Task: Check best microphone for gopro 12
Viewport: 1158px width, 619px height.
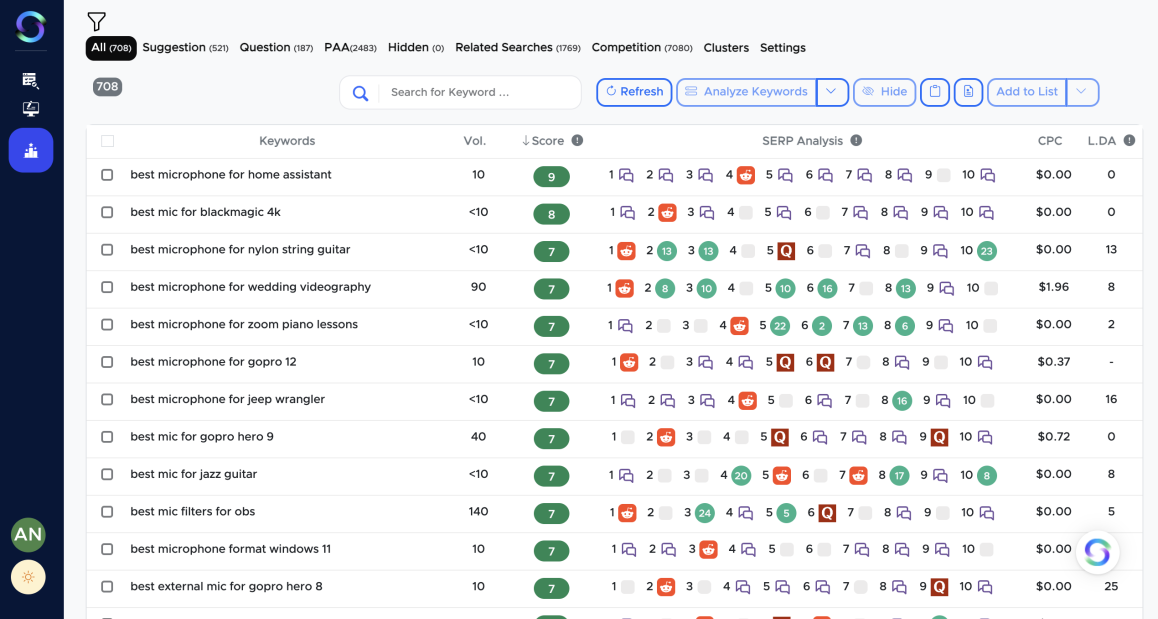Action: tap(107, 362)
